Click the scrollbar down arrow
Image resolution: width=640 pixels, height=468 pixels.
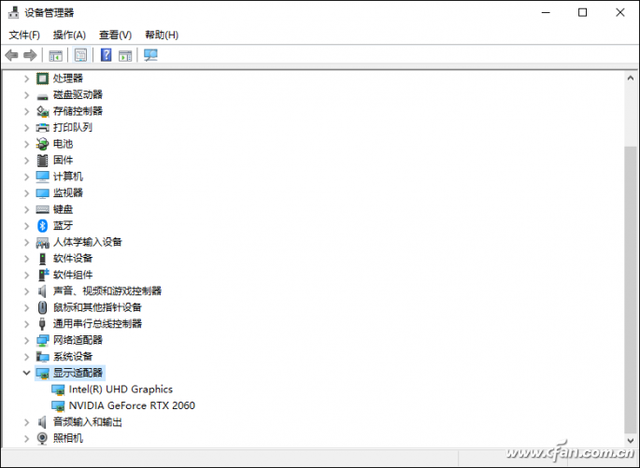click(630, 441)
